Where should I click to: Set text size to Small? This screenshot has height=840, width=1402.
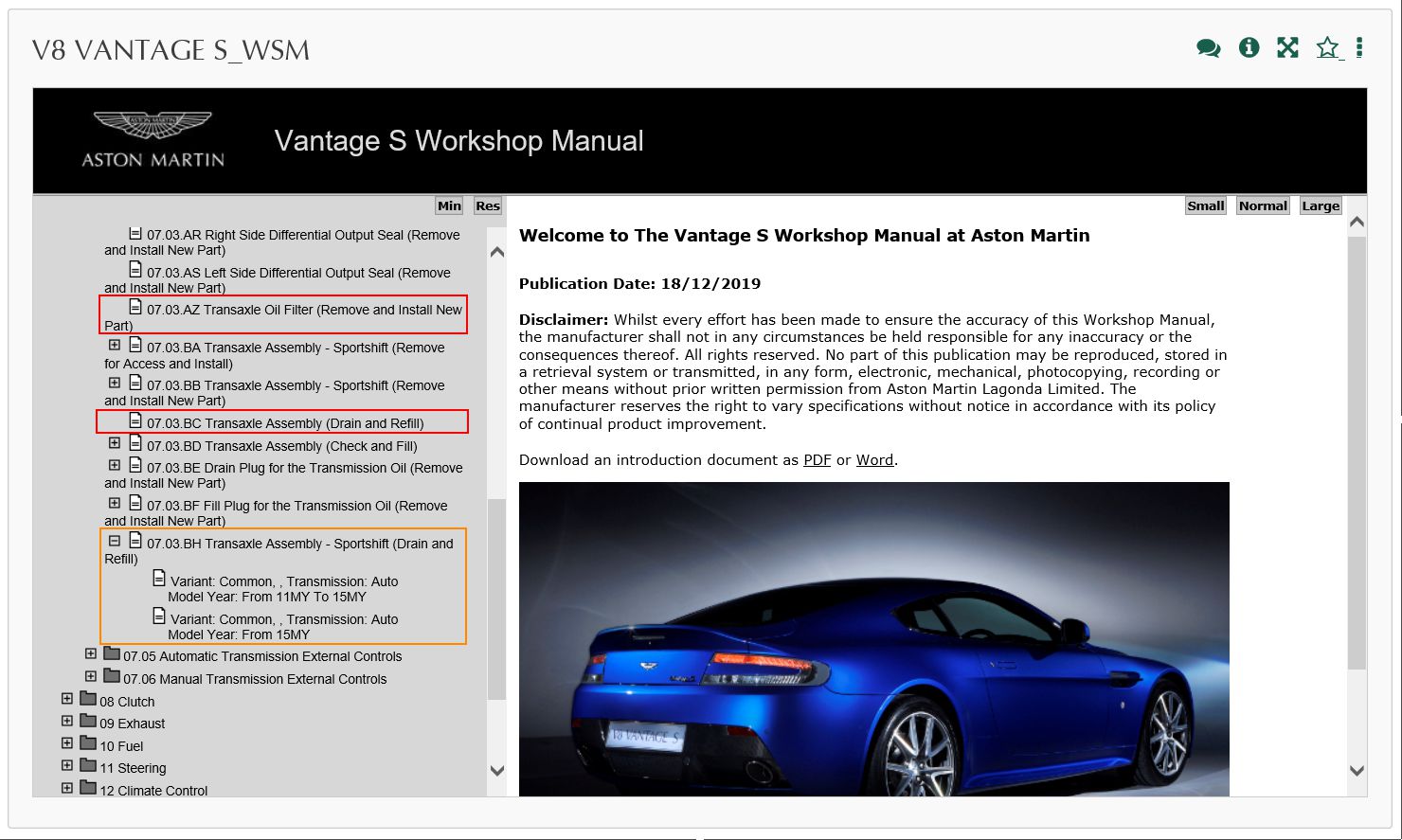pyautogui.click(x=1206, y=206)
